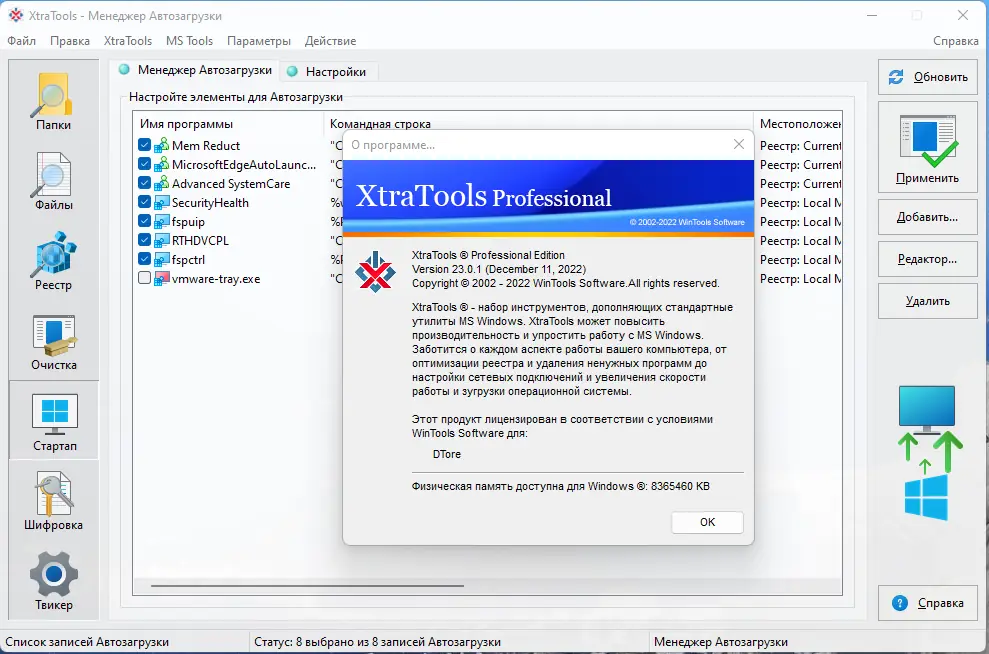Screen dimensions: 989x654
Task: Click the Version 23.0.1 text line
Action: [x=499, y=269]
